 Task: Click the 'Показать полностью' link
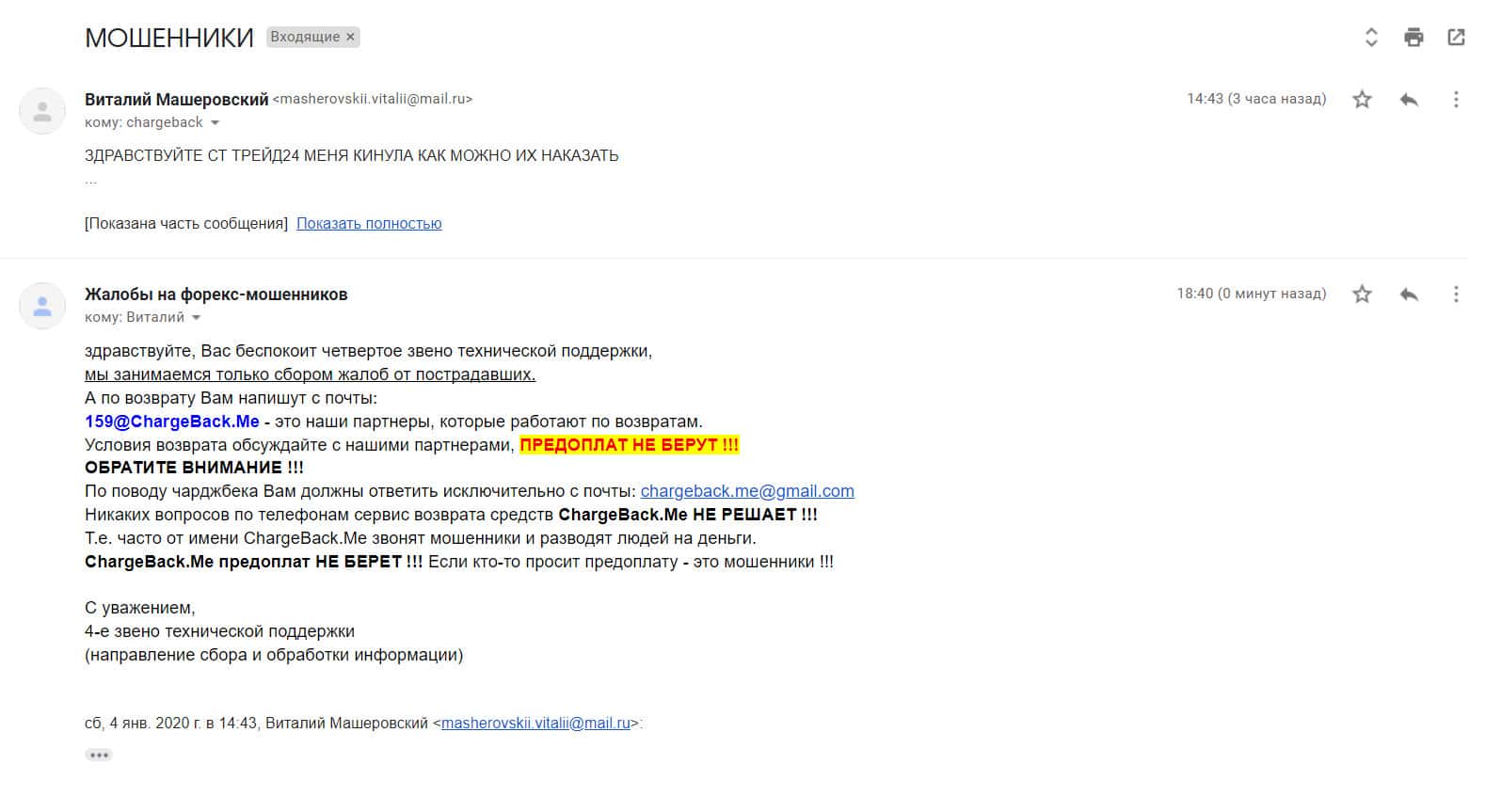(369, 223)
